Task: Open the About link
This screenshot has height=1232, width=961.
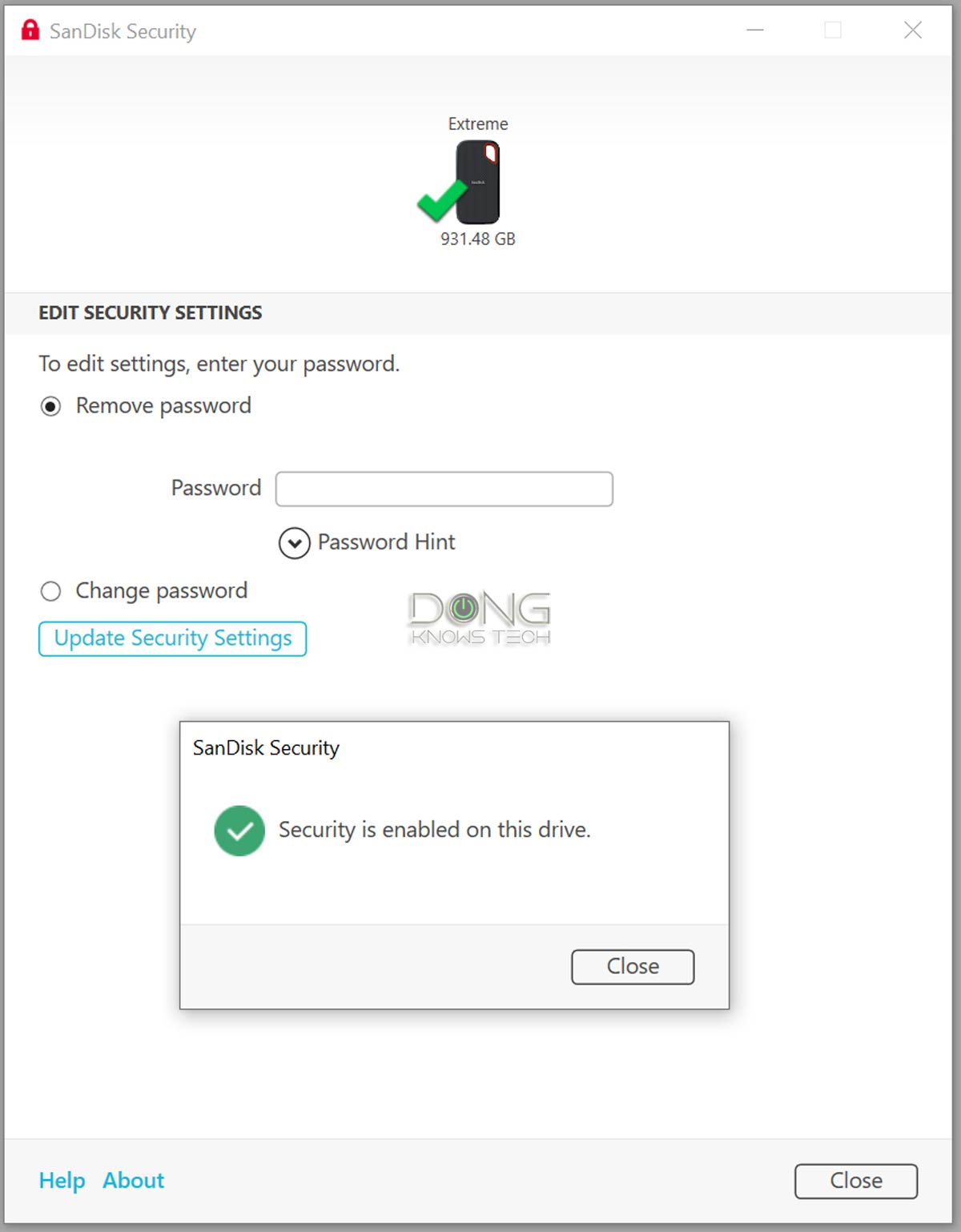Action: tap(133, 1181)
